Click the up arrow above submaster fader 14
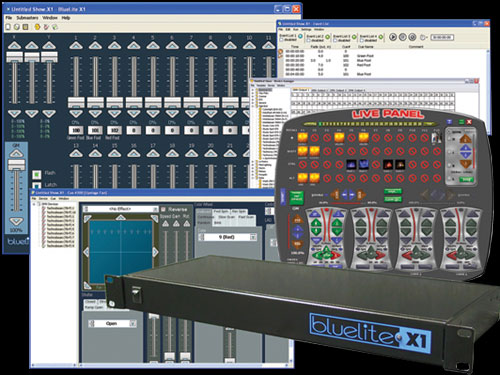Screen dimensions: 500x375 [x=95, y=153]
